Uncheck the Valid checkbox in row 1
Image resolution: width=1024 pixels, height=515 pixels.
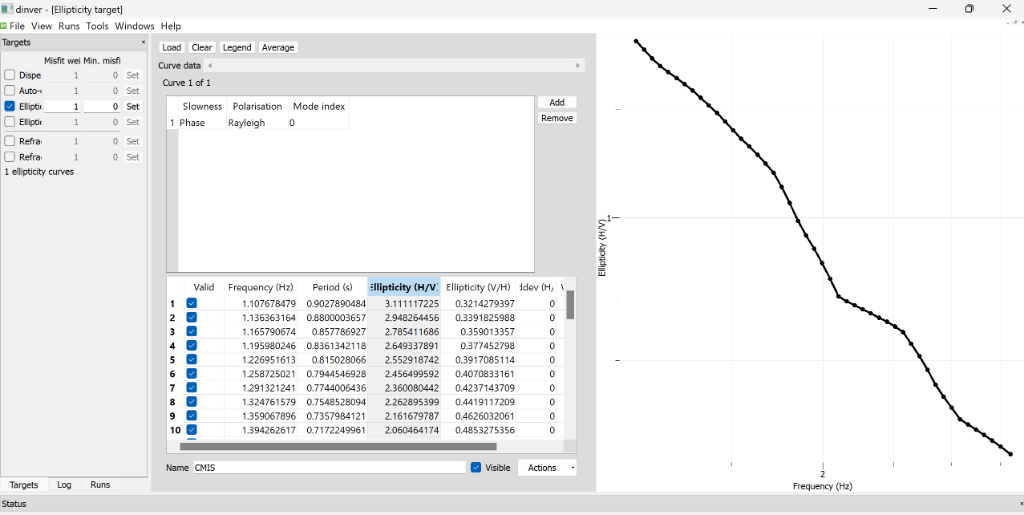[x=192, y=303]
